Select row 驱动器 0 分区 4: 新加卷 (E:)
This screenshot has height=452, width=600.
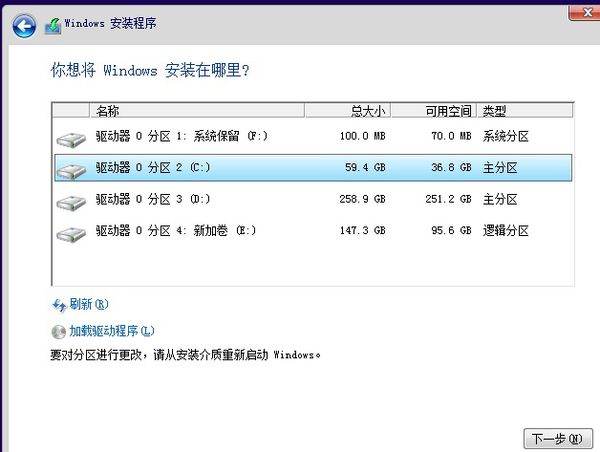tap(313, 231)
